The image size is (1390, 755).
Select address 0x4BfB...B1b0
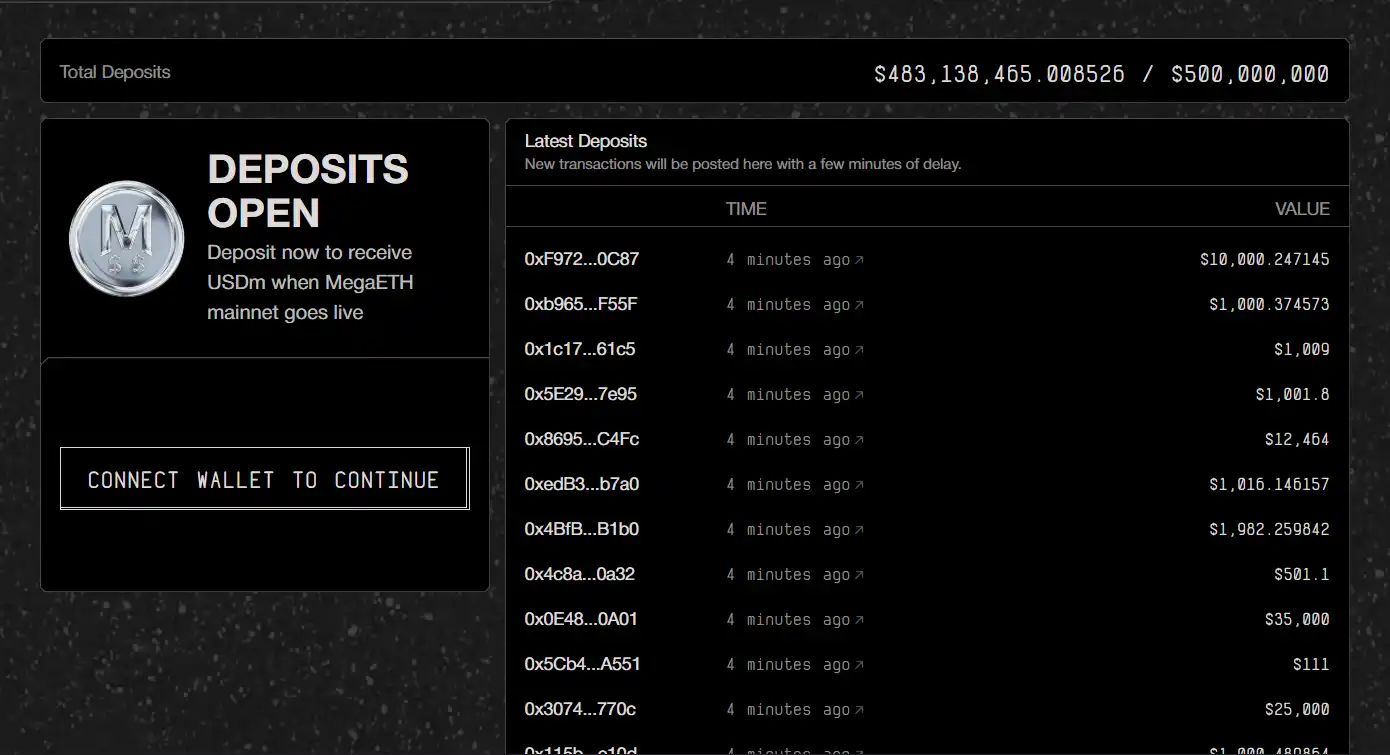582,529
